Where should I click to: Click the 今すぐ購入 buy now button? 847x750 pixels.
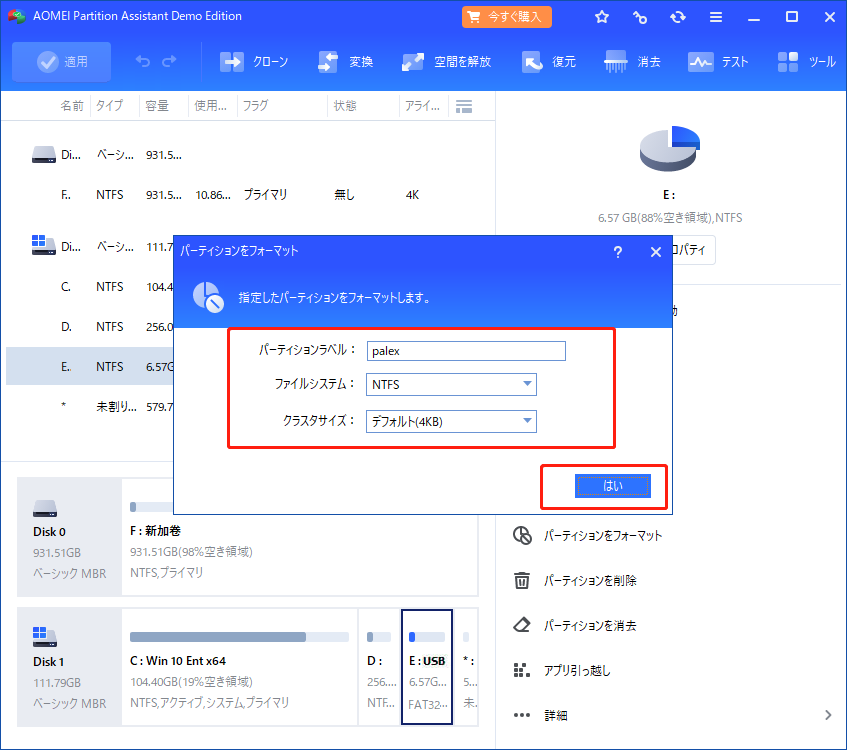pos(507,17)
